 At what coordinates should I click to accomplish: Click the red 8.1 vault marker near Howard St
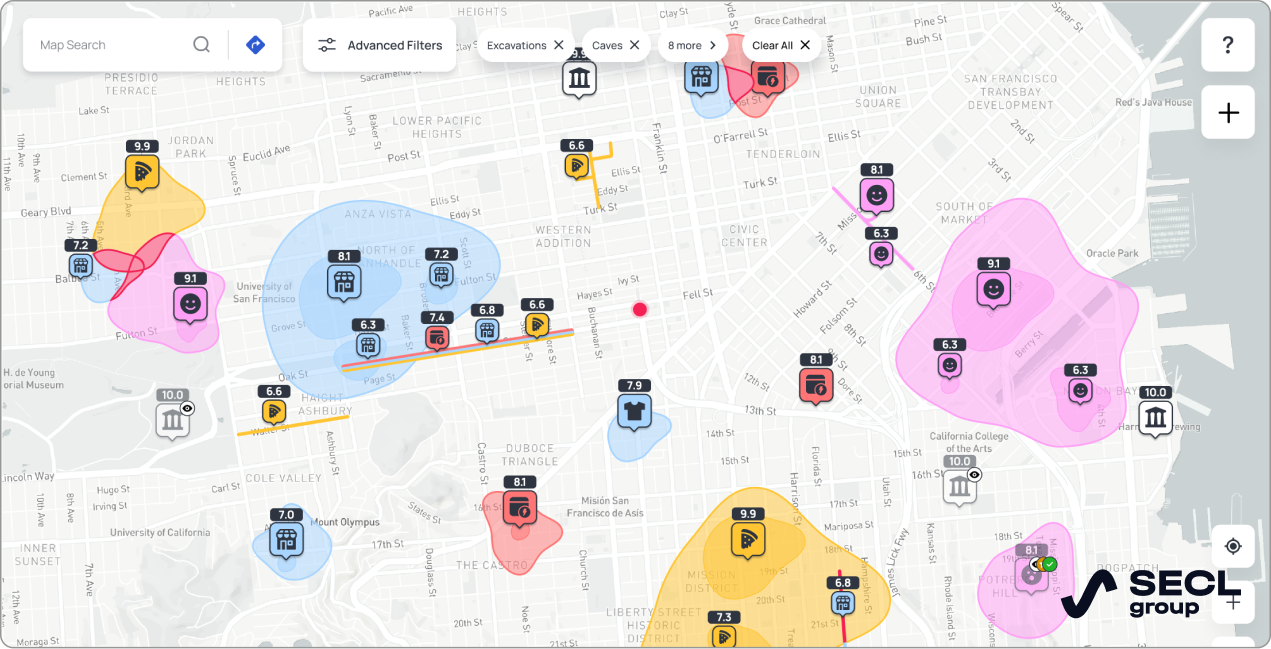[816, 384]
